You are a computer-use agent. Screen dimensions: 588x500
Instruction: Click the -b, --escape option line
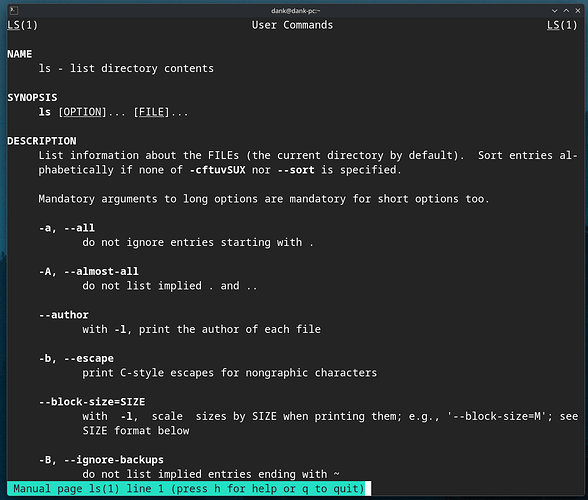click(76, 359)
